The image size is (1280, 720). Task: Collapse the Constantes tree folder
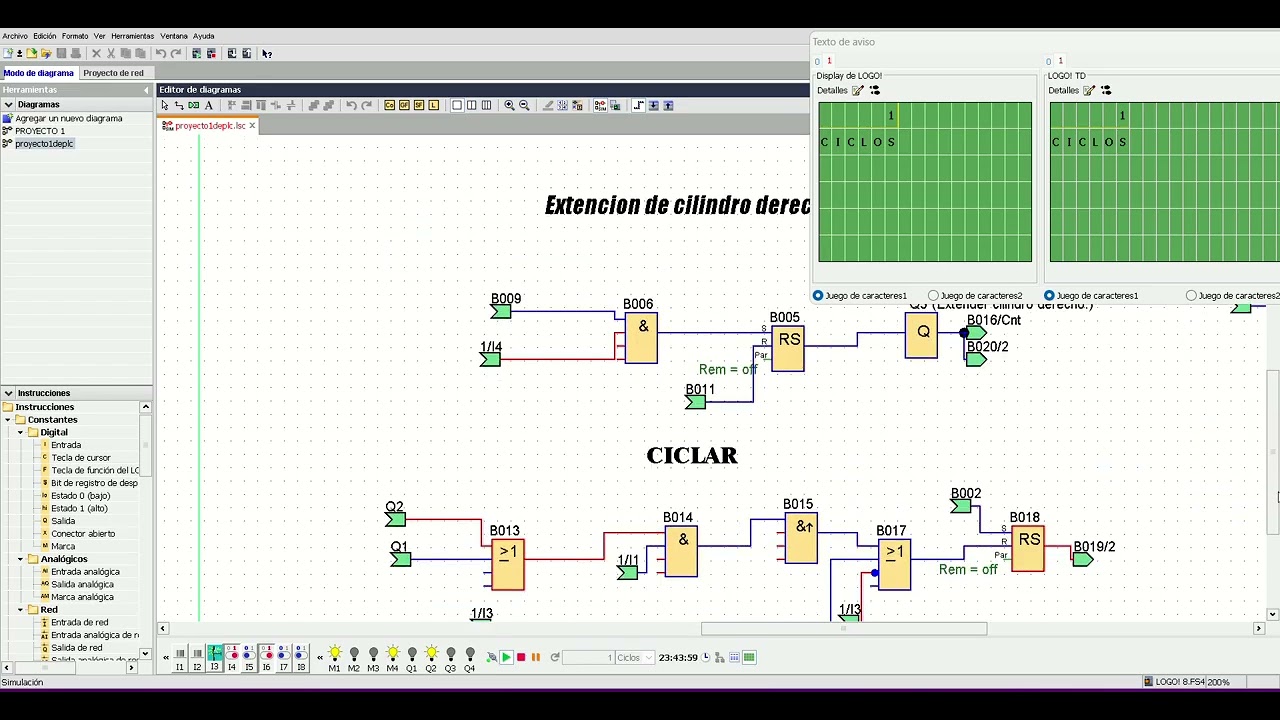pos(9,420)
